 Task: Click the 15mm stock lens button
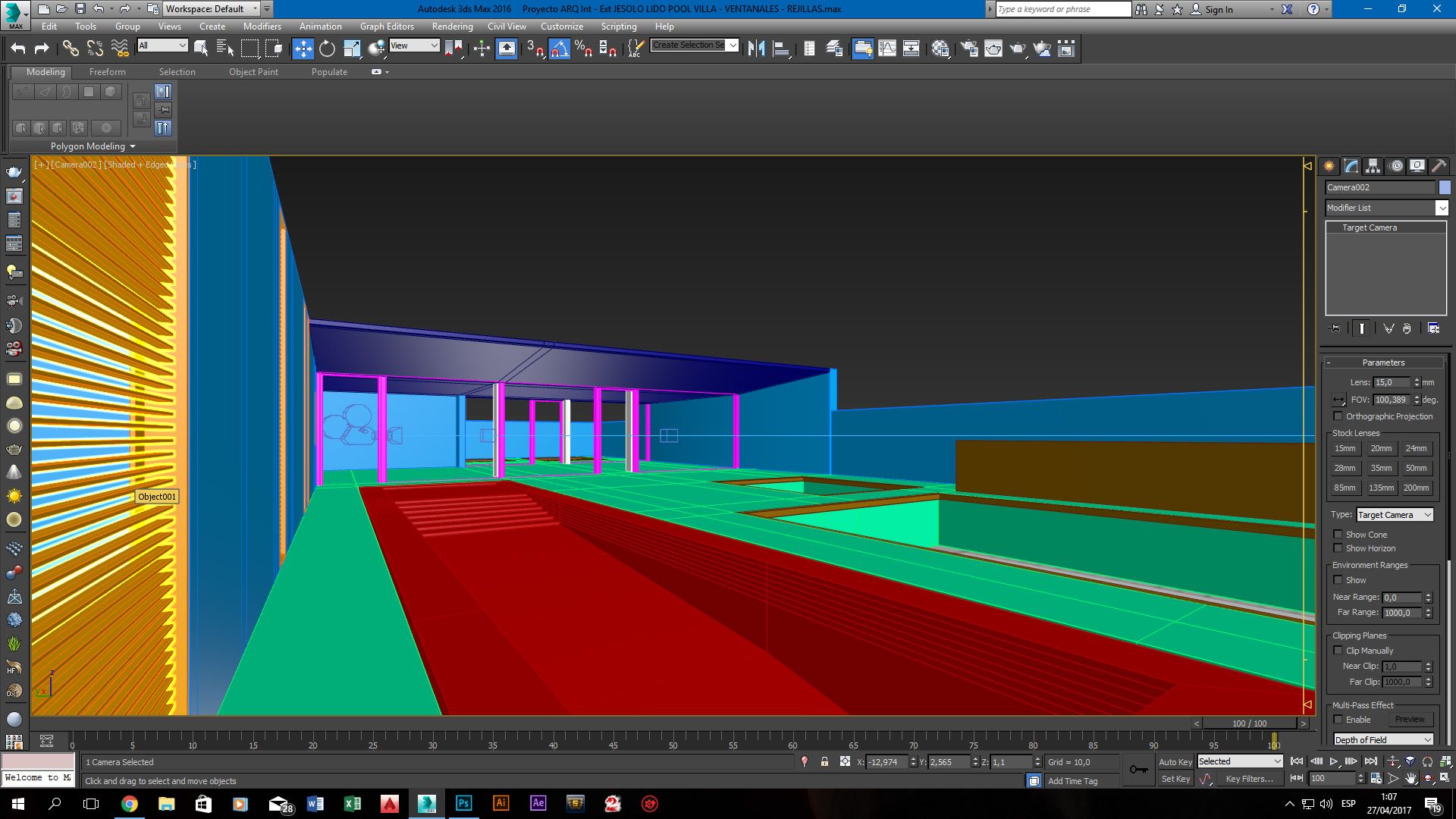coord(1346,448)
